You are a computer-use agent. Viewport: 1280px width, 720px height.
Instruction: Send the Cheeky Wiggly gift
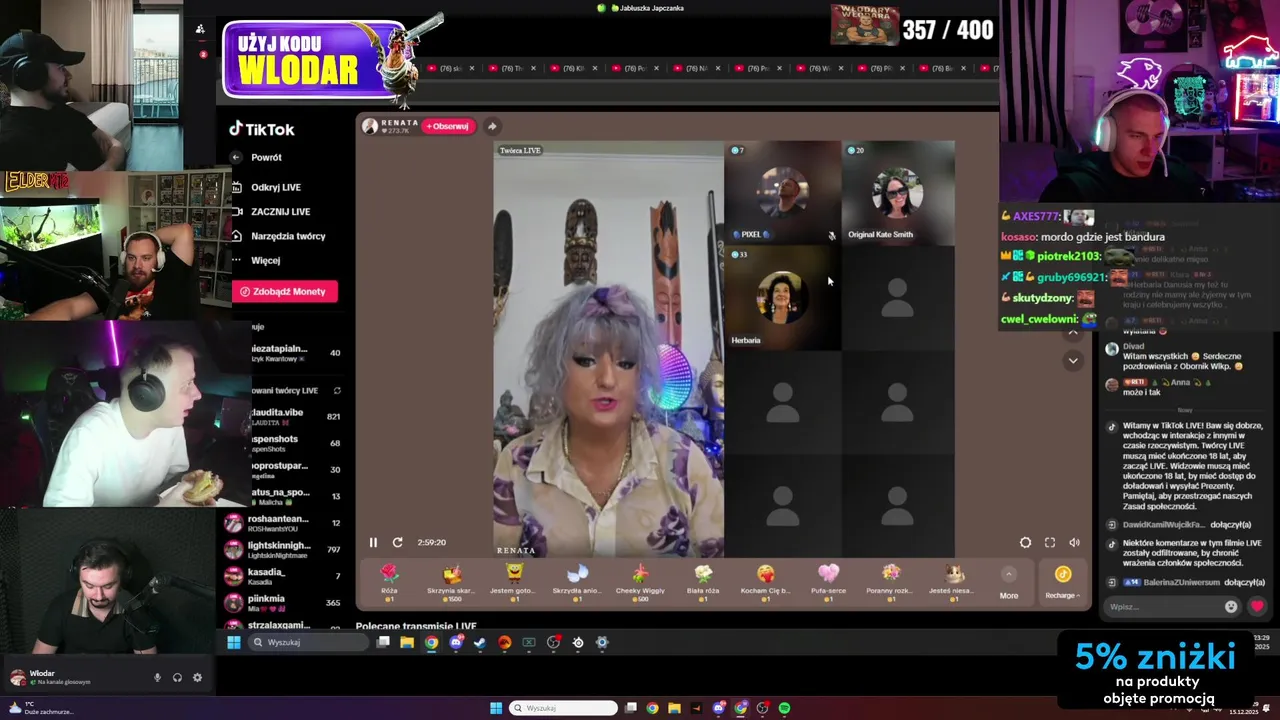640,580
